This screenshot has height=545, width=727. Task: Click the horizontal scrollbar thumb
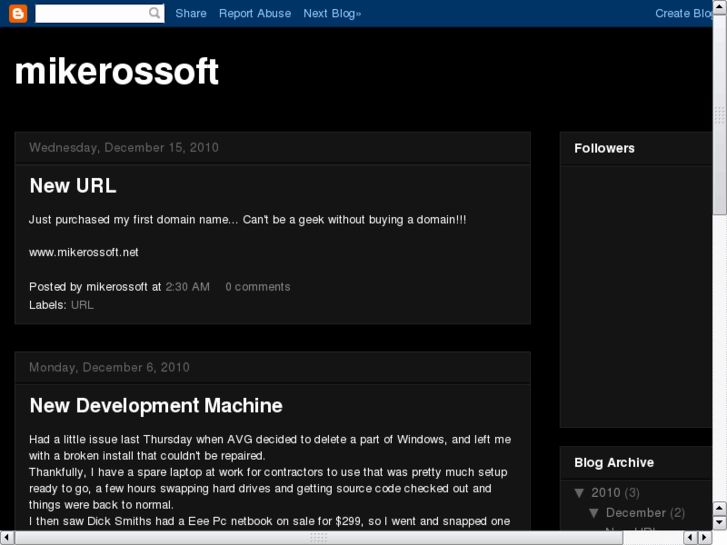[318, 537]
